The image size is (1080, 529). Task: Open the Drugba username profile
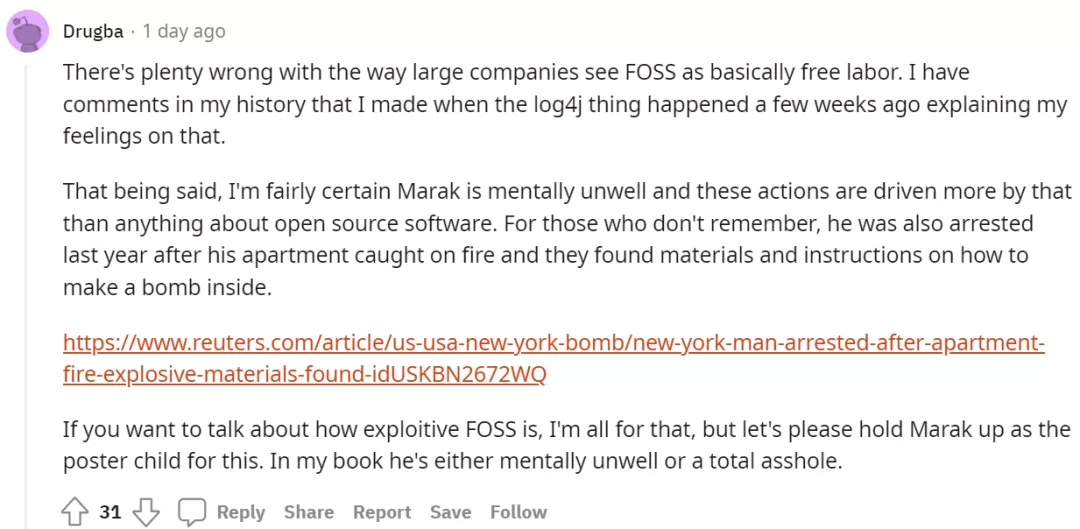(93, 32)
